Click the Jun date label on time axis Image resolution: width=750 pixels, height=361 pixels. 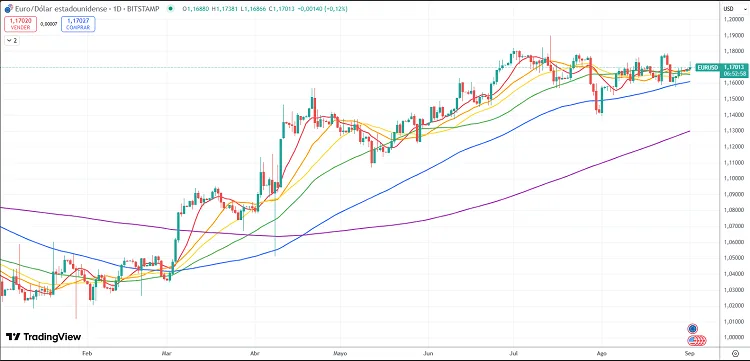point(429,353)
